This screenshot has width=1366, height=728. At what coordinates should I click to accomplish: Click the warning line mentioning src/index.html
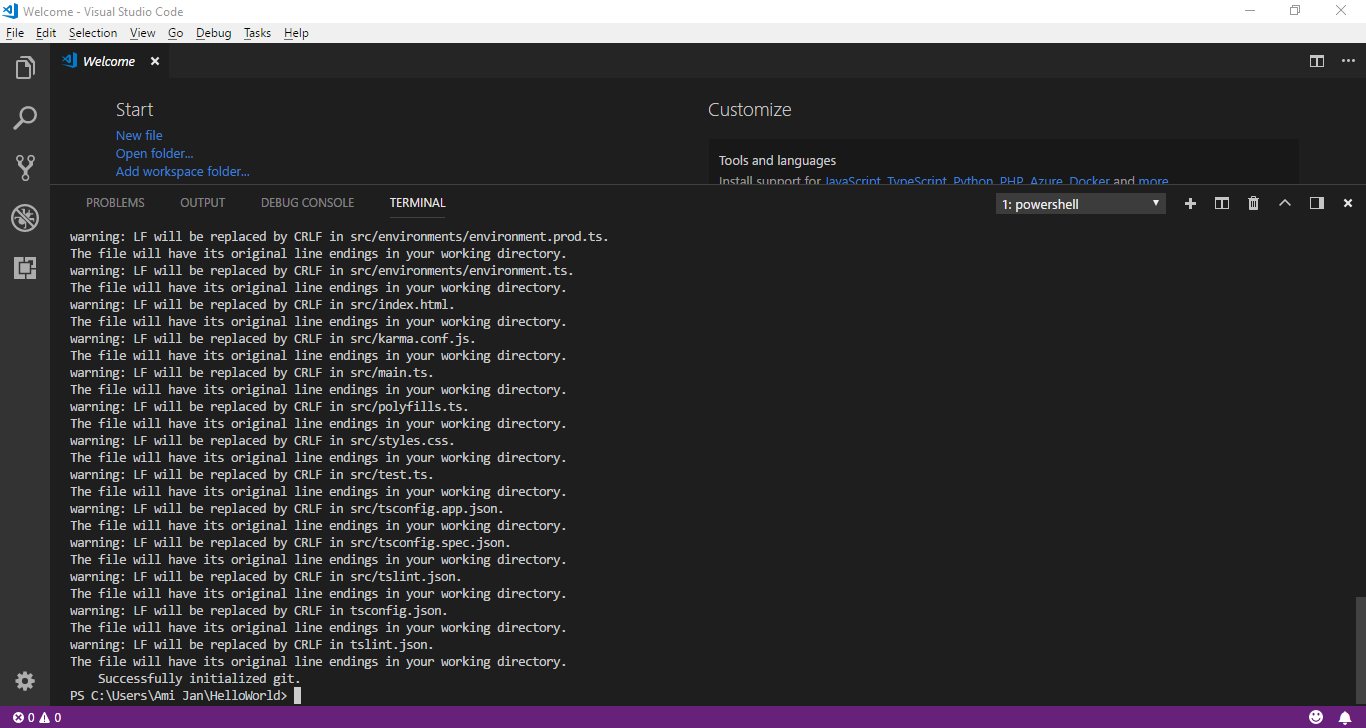(263, 304)
